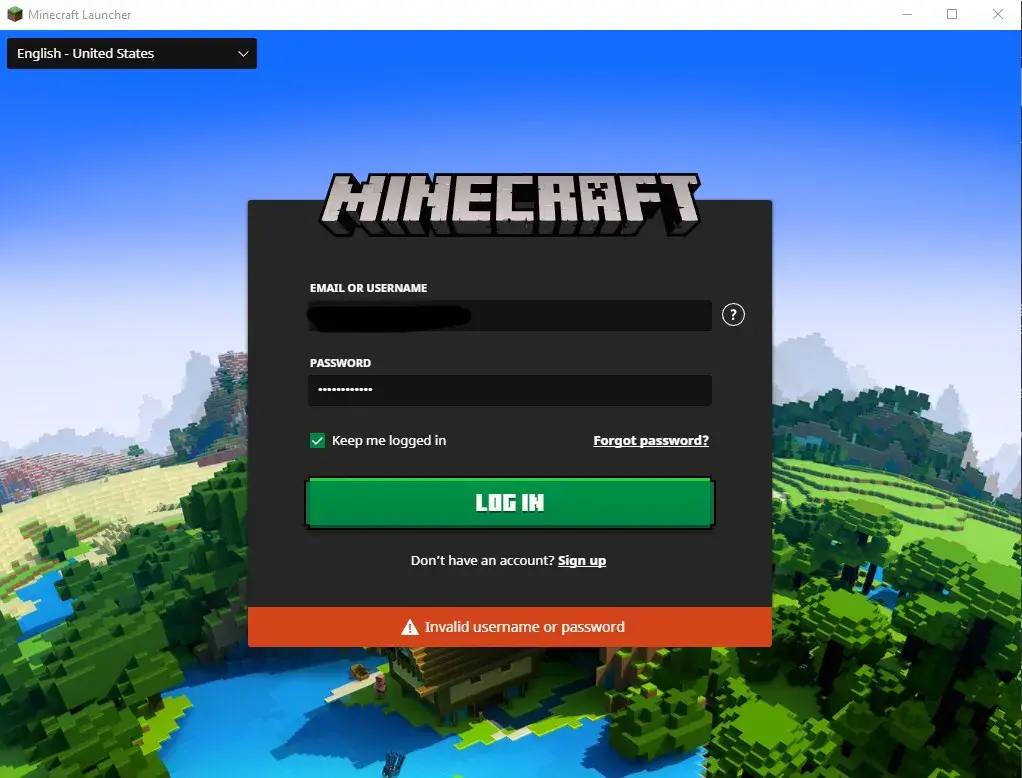Open the Forgot password? link
The image size is (1022, 778).
pos(651,441)
